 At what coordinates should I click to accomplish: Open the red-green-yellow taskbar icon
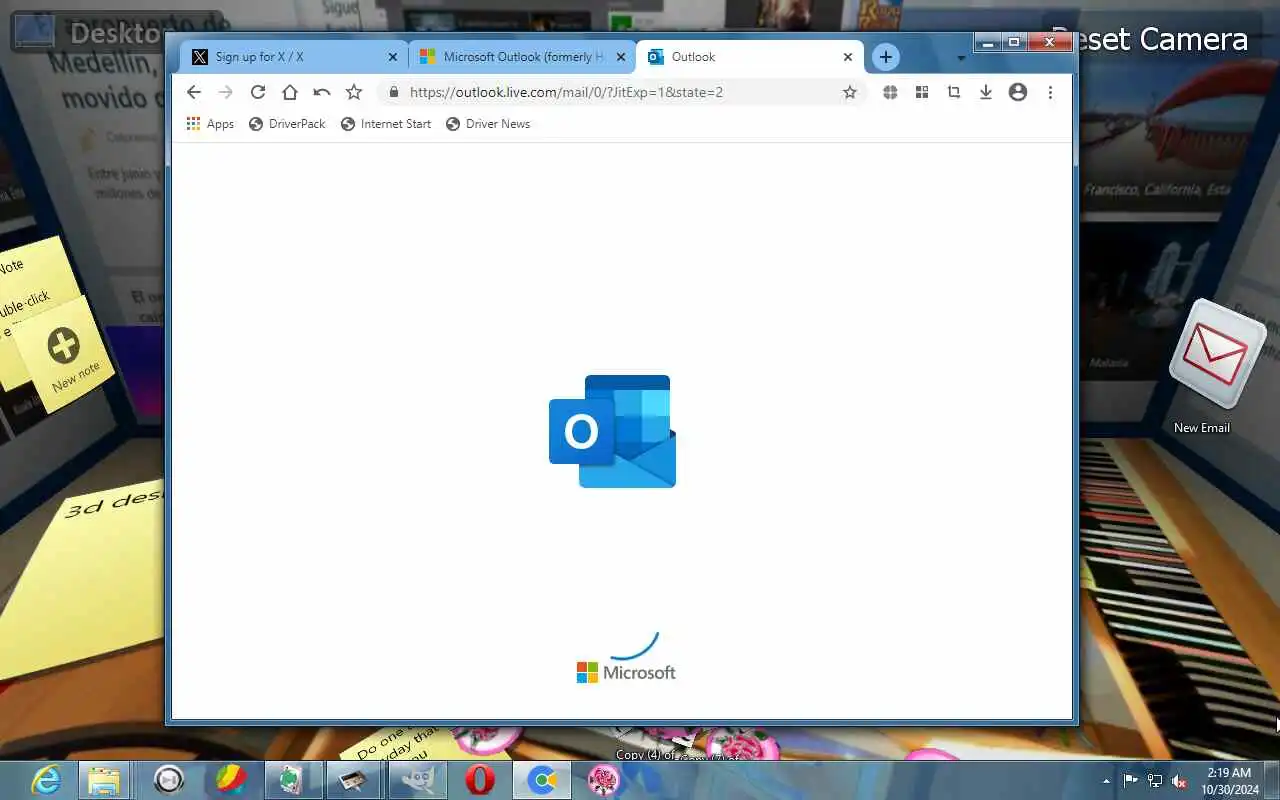pos(231,780)
